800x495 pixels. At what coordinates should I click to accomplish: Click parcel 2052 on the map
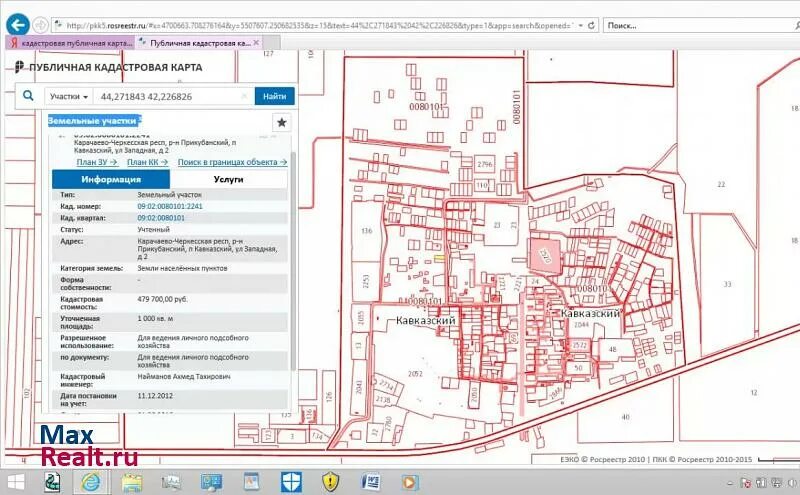point(415,374)
